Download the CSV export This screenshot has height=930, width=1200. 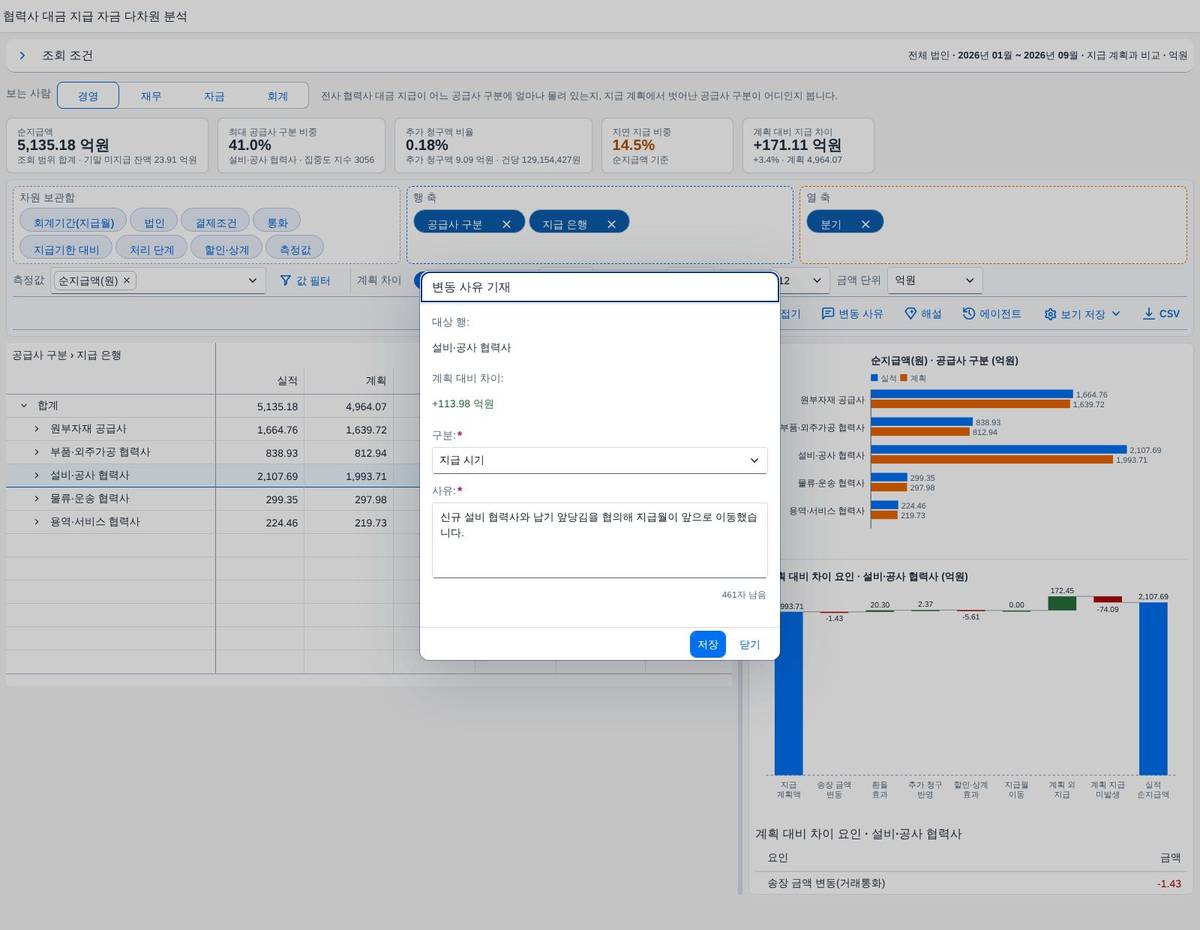[1161, 314]
